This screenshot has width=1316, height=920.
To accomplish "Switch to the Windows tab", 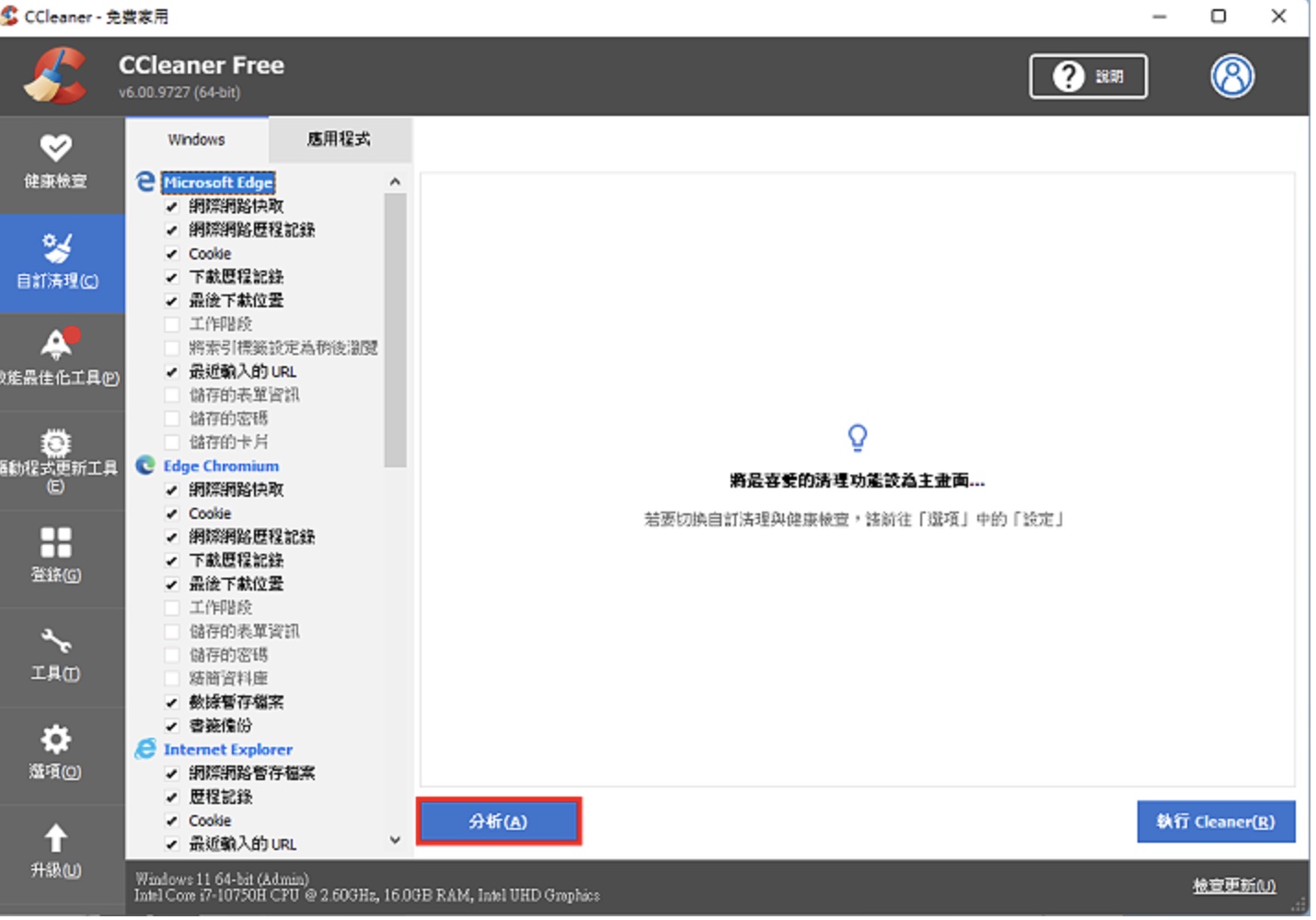I will (196, 139).
